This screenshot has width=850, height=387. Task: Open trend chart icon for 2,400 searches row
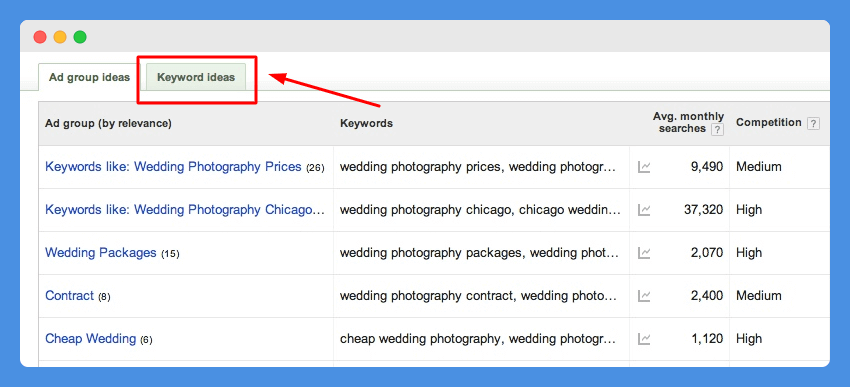pos(644,296)
